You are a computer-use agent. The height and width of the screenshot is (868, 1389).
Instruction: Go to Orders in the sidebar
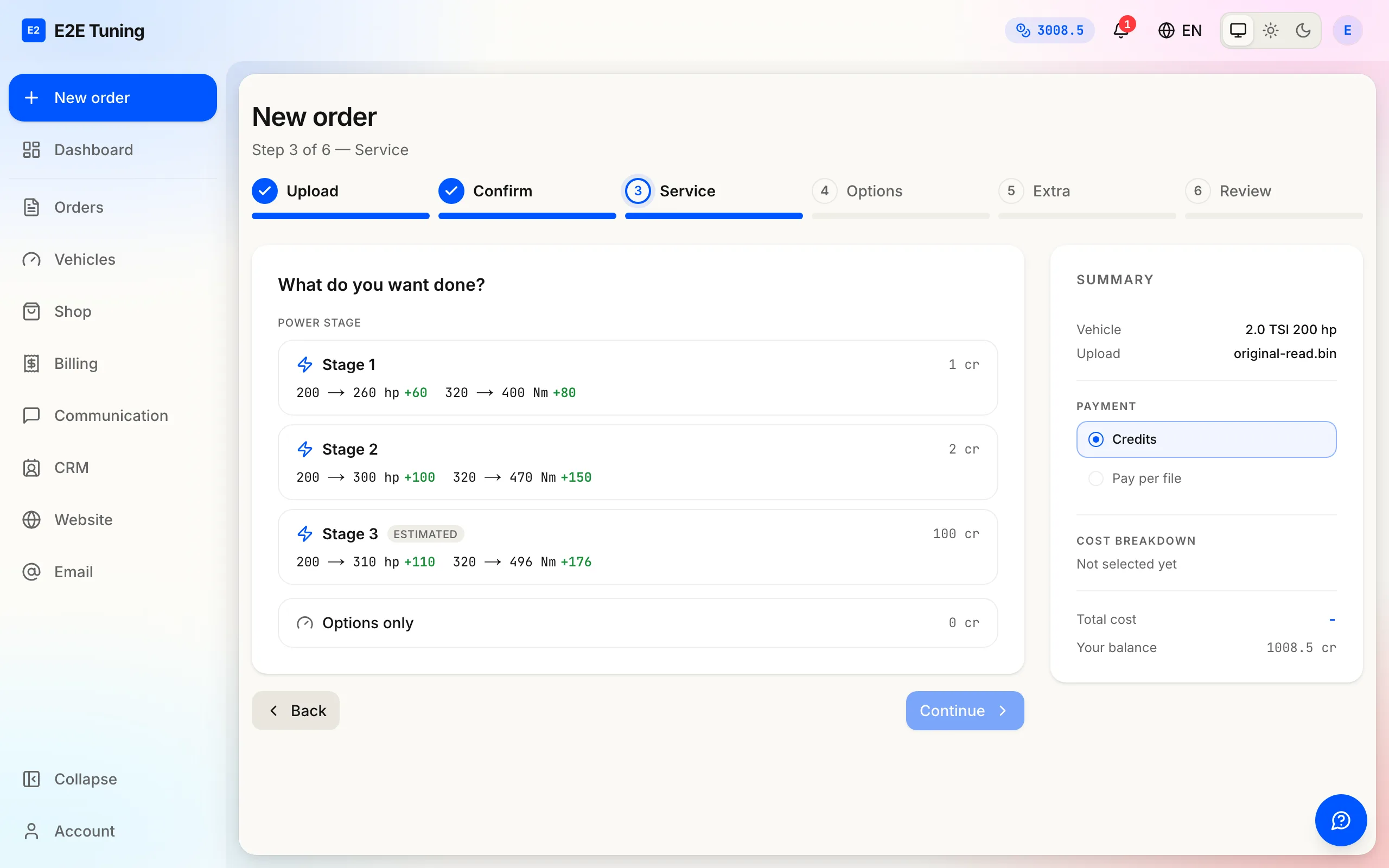[x=112, y=207]
